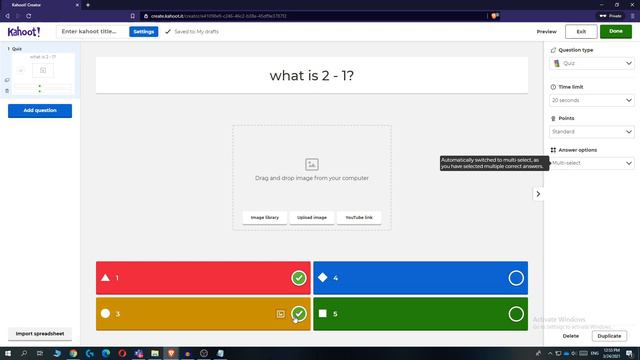Click taskbar clock showing date
The height and width of the screenshot is (360, 640).
tap(611, 353)
